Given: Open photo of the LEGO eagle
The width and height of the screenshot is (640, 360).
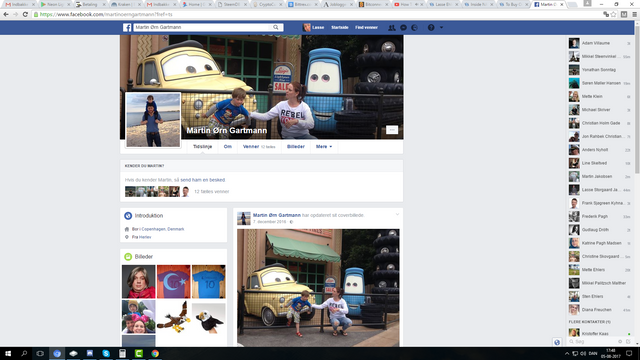Looking at the screenshot, I should 173,317.
